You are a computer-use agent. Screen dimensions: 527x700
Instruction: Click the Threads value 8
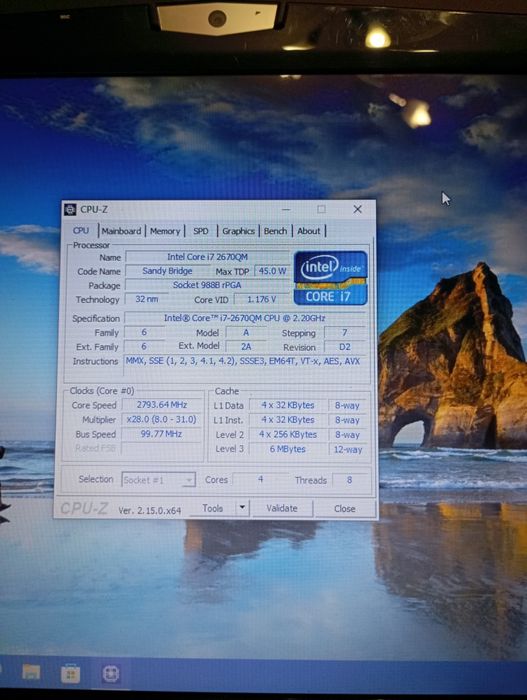(350, 480)
